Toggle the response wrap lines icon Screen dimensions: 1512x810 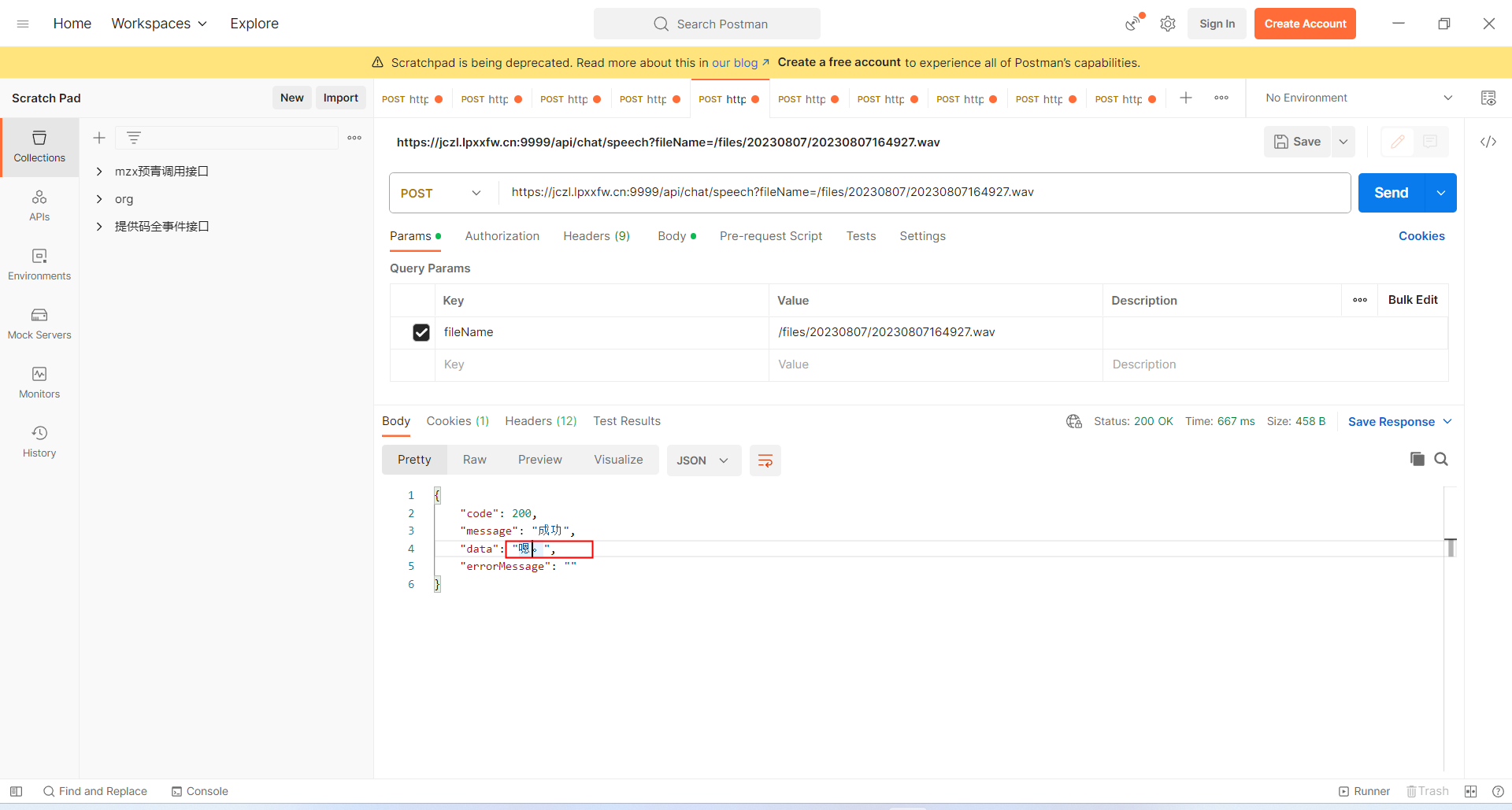765,460
